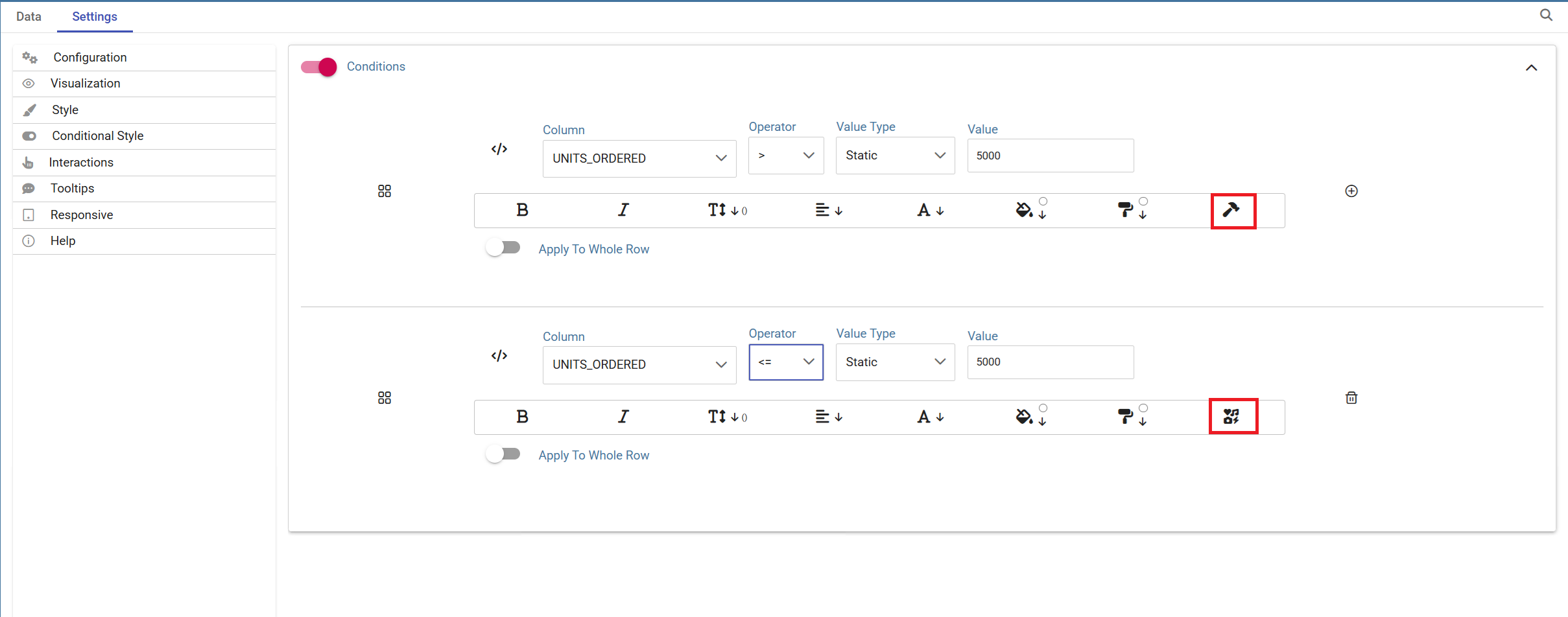The height and width of the screenshot is (617, 1568).
Task: Click first condition Value field 5000
Action: point(1051,156)
